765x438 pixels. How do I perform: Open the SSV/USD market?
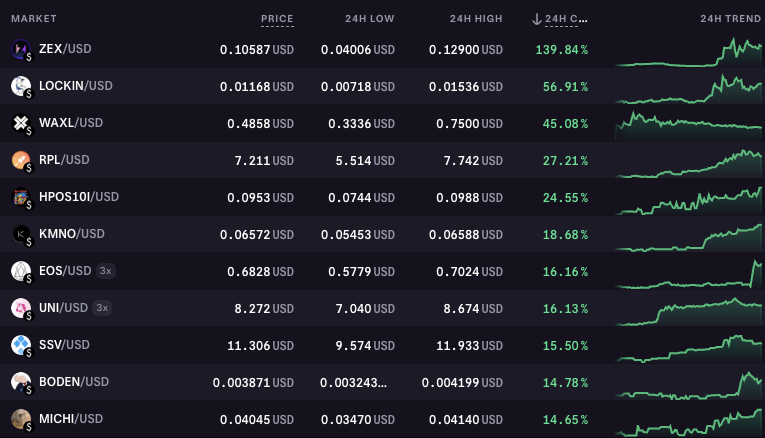click(x=64, y=345)
